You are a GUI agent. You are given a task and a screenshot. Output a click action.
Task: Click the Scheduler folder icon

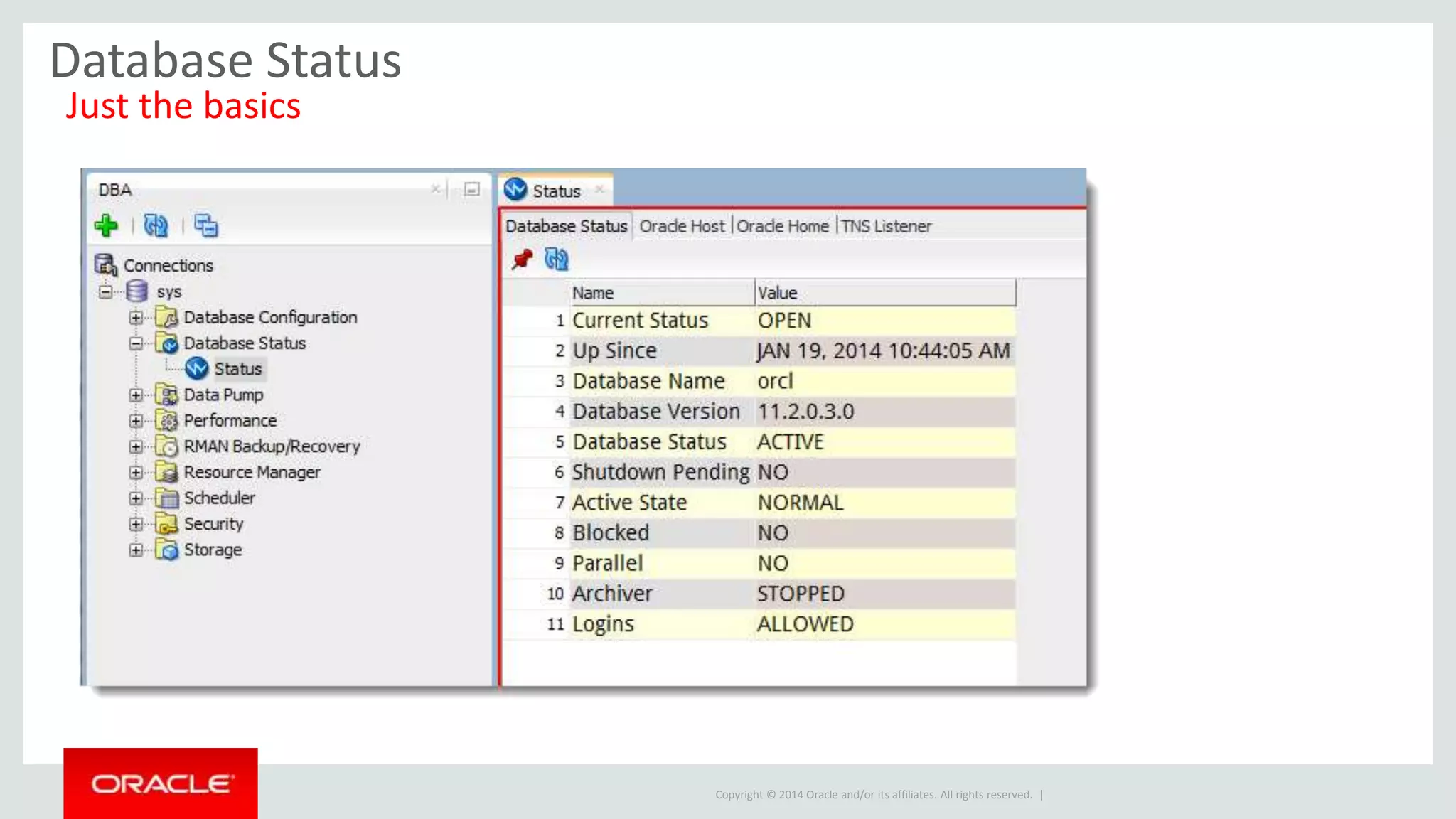tap(167, 498)
